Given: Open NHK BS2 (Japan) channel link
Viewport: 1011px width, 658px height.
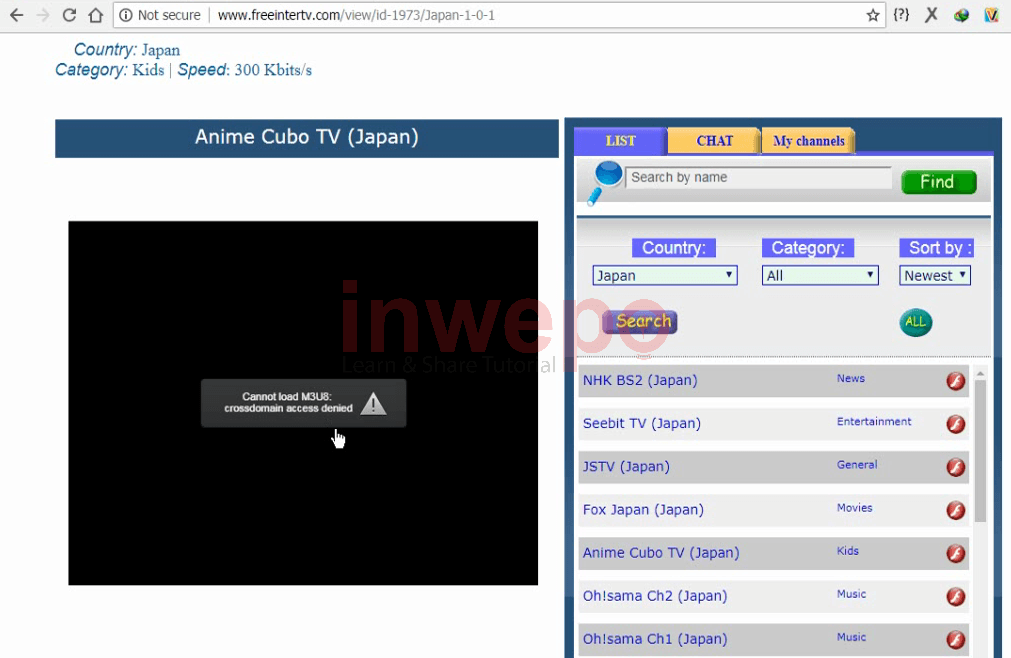Looking at the screenshot, I should tap(640, 380).
